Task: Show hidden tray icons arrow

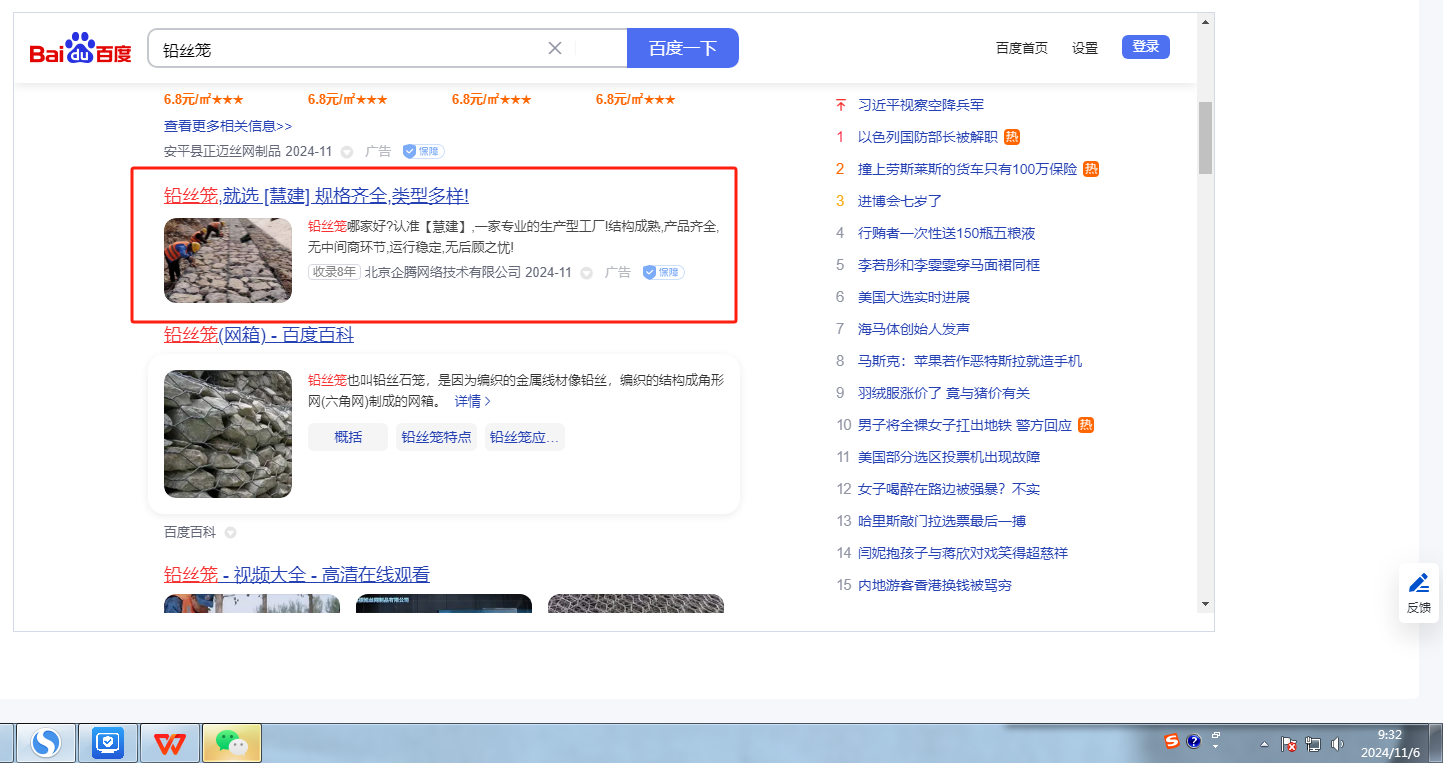Action: coord(1264,744)
